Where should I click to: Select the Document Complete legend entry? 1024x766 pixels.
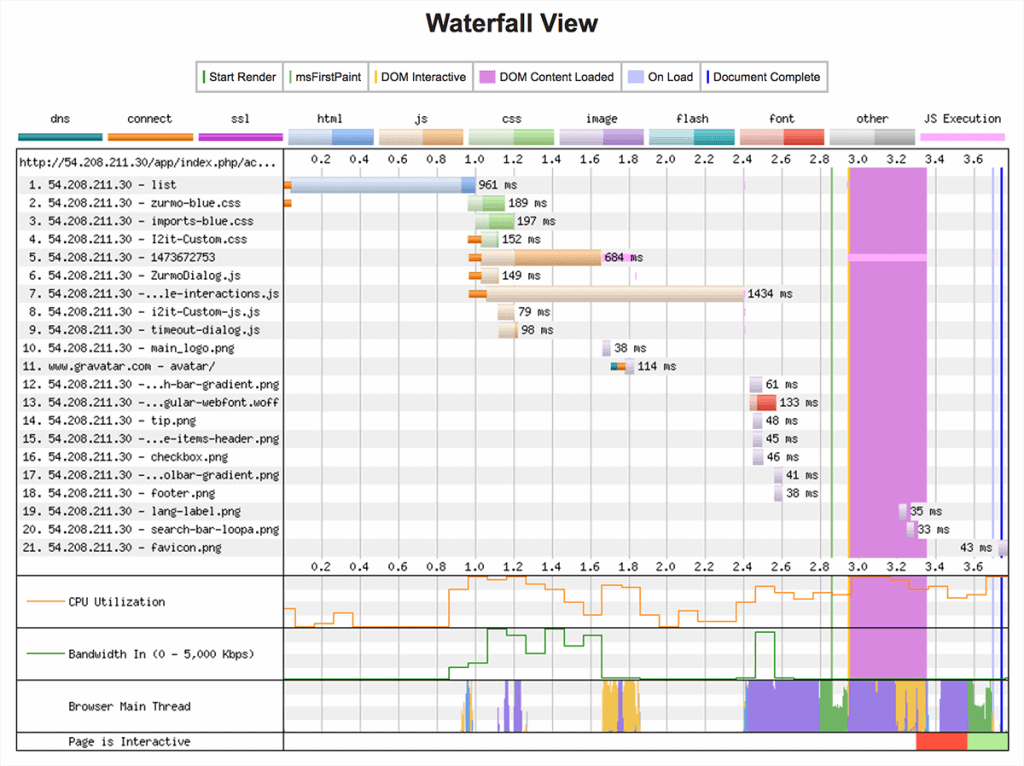pos(764,76)
